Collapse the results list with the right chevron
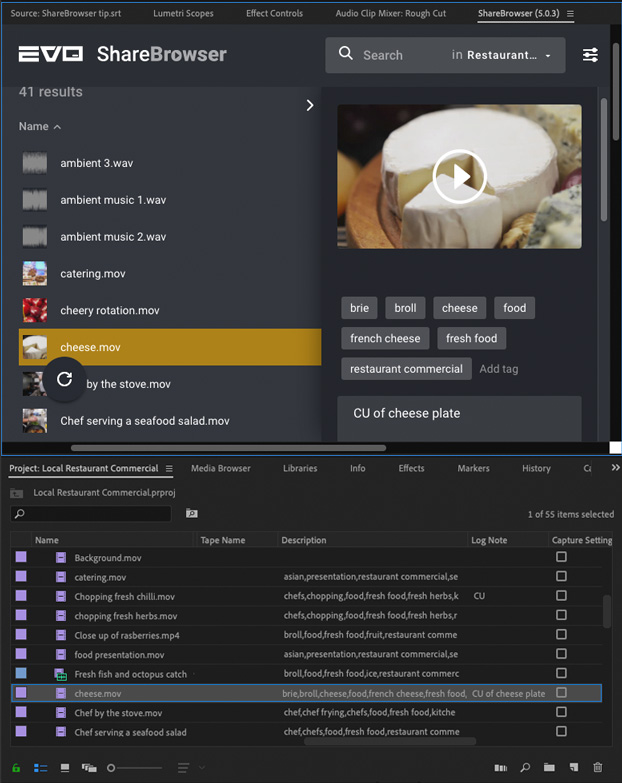Viewport: 622px width, 783px height. tap(310, 105)
